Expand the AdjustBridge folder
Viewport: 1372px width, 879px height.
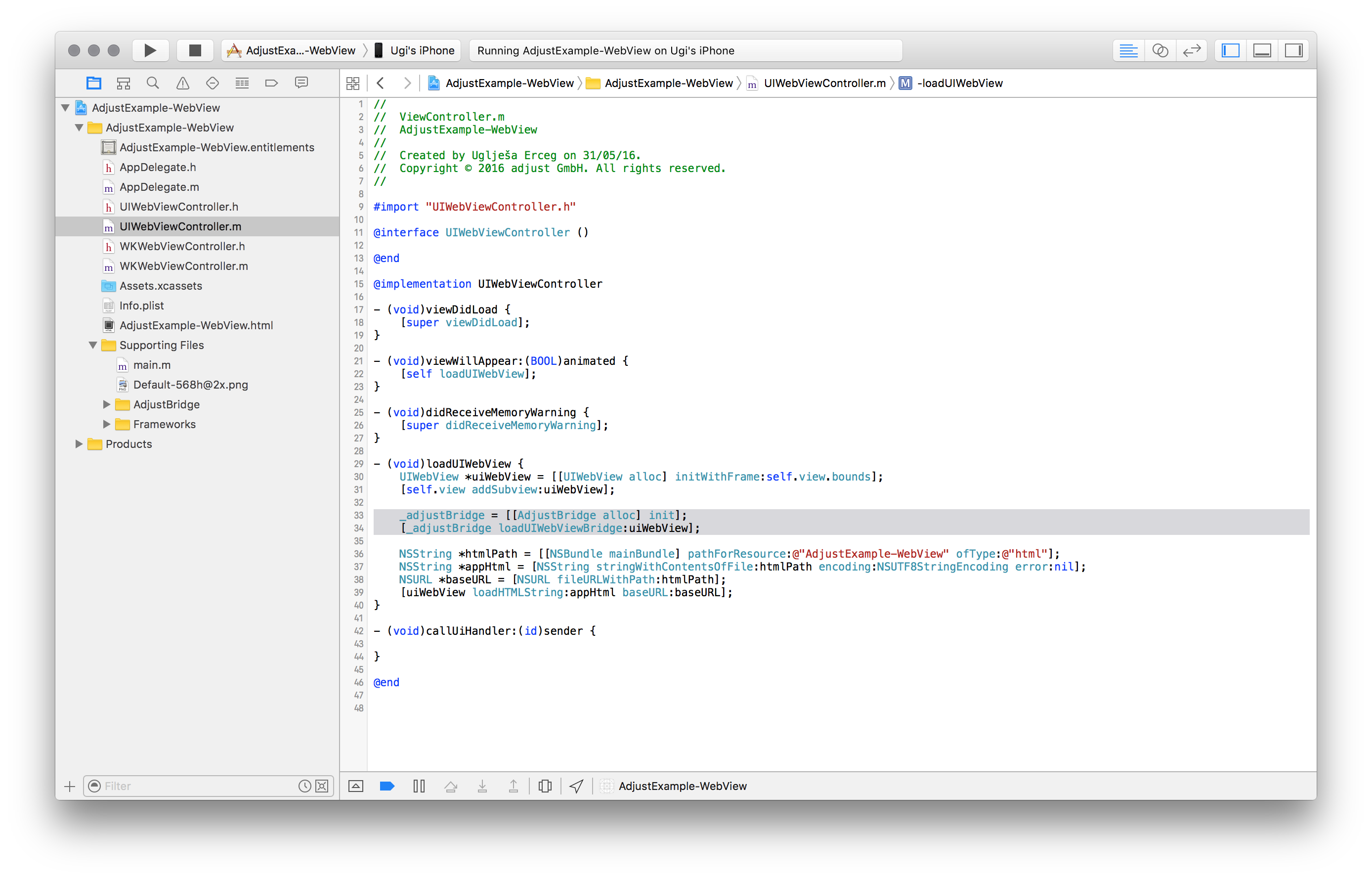point(107,405)
